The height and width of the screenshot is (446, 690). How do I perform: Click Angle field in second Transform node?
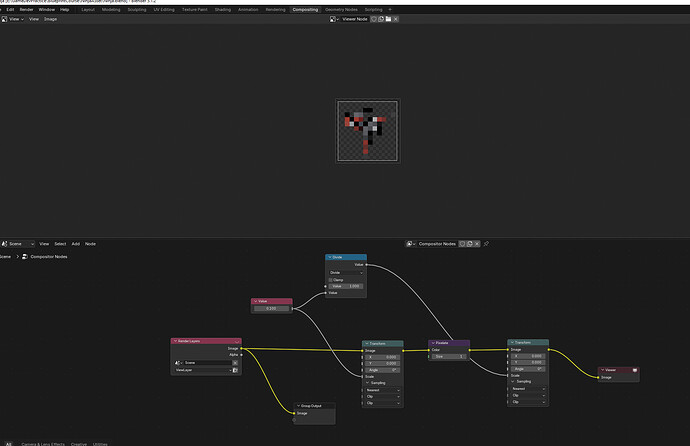pos(528,369)
